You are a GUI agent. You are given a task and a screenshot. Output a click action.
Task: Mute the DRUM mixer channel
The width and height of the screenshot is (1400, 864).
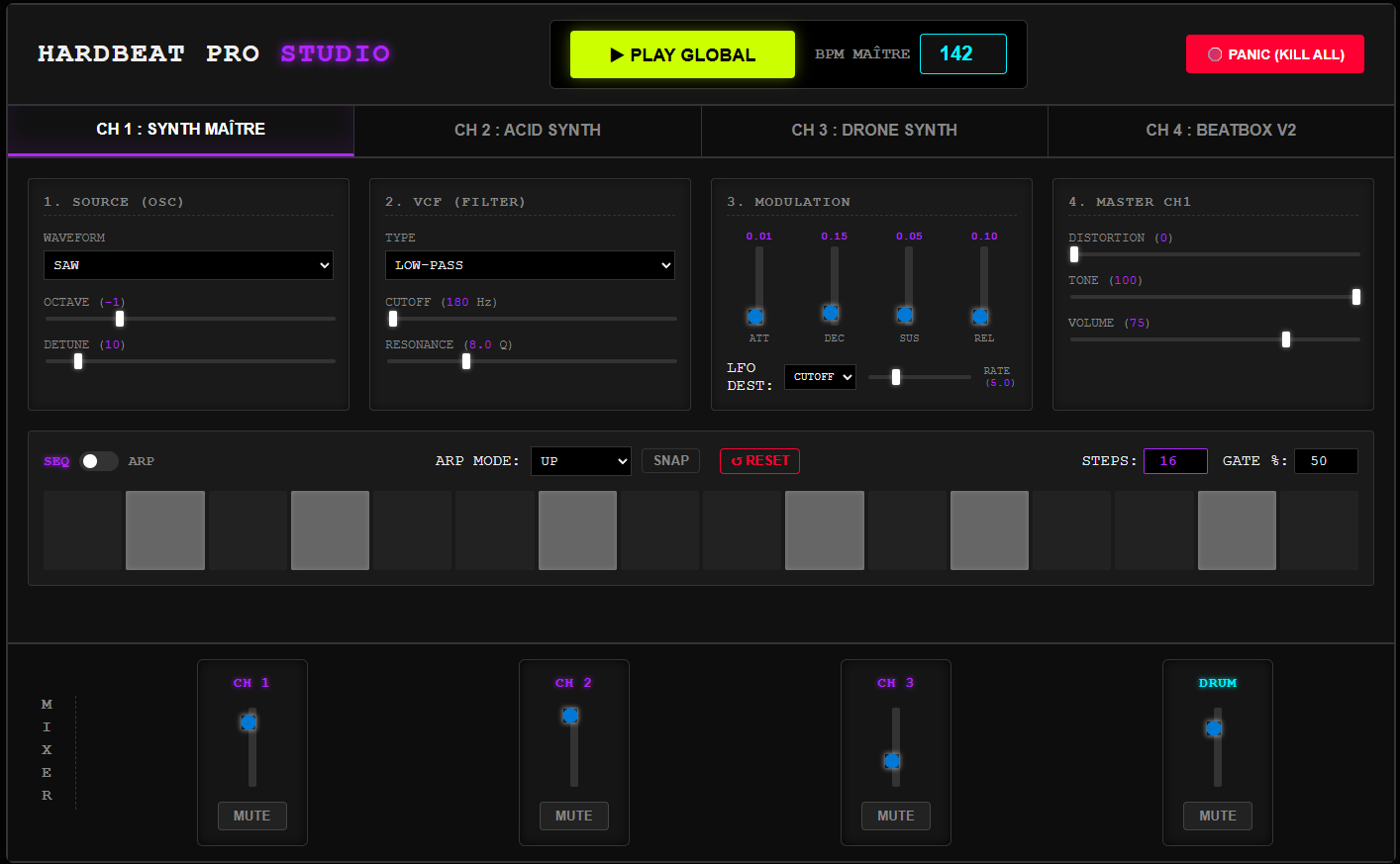(1217, 816)
